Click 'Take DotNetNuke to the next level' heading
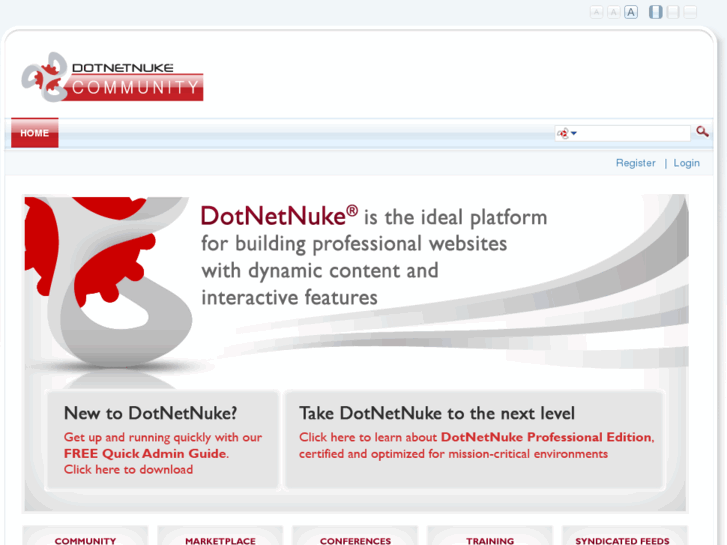Image resolution: width=727 pixels, height=545 pixels. 437,413
